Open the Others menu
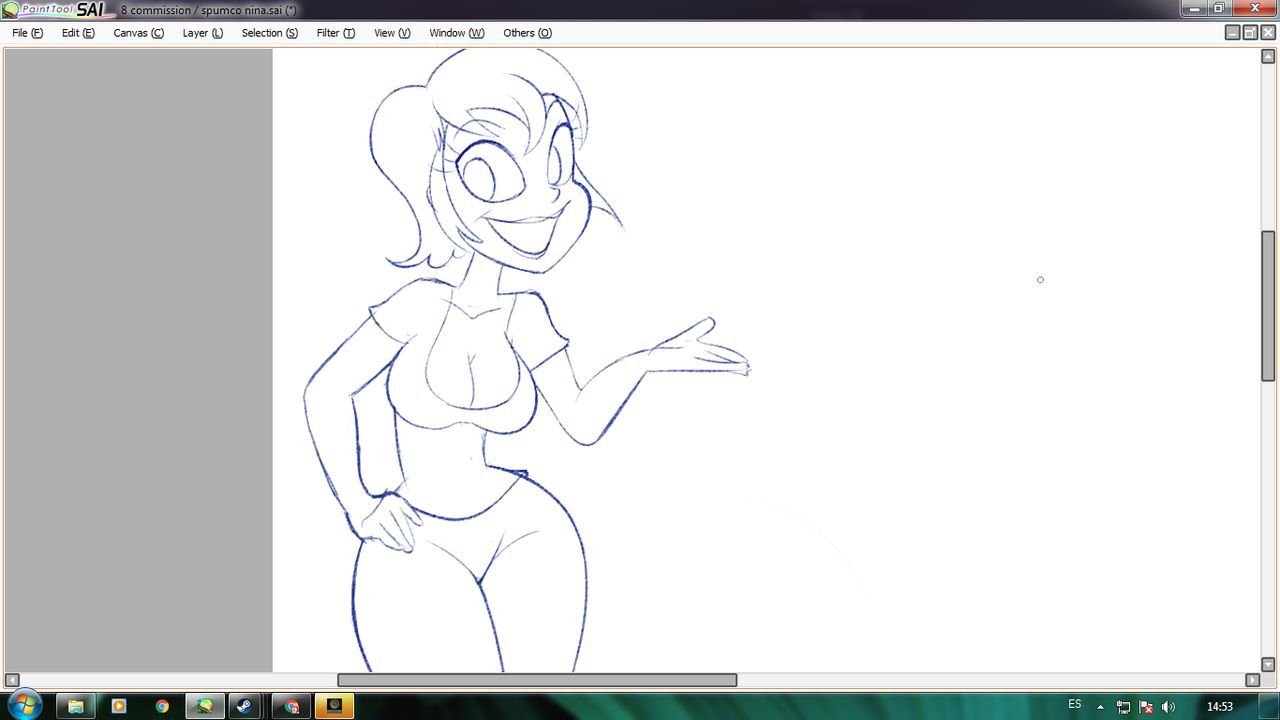This screenshot has width=1280, height=720. (x=527, y=33)
